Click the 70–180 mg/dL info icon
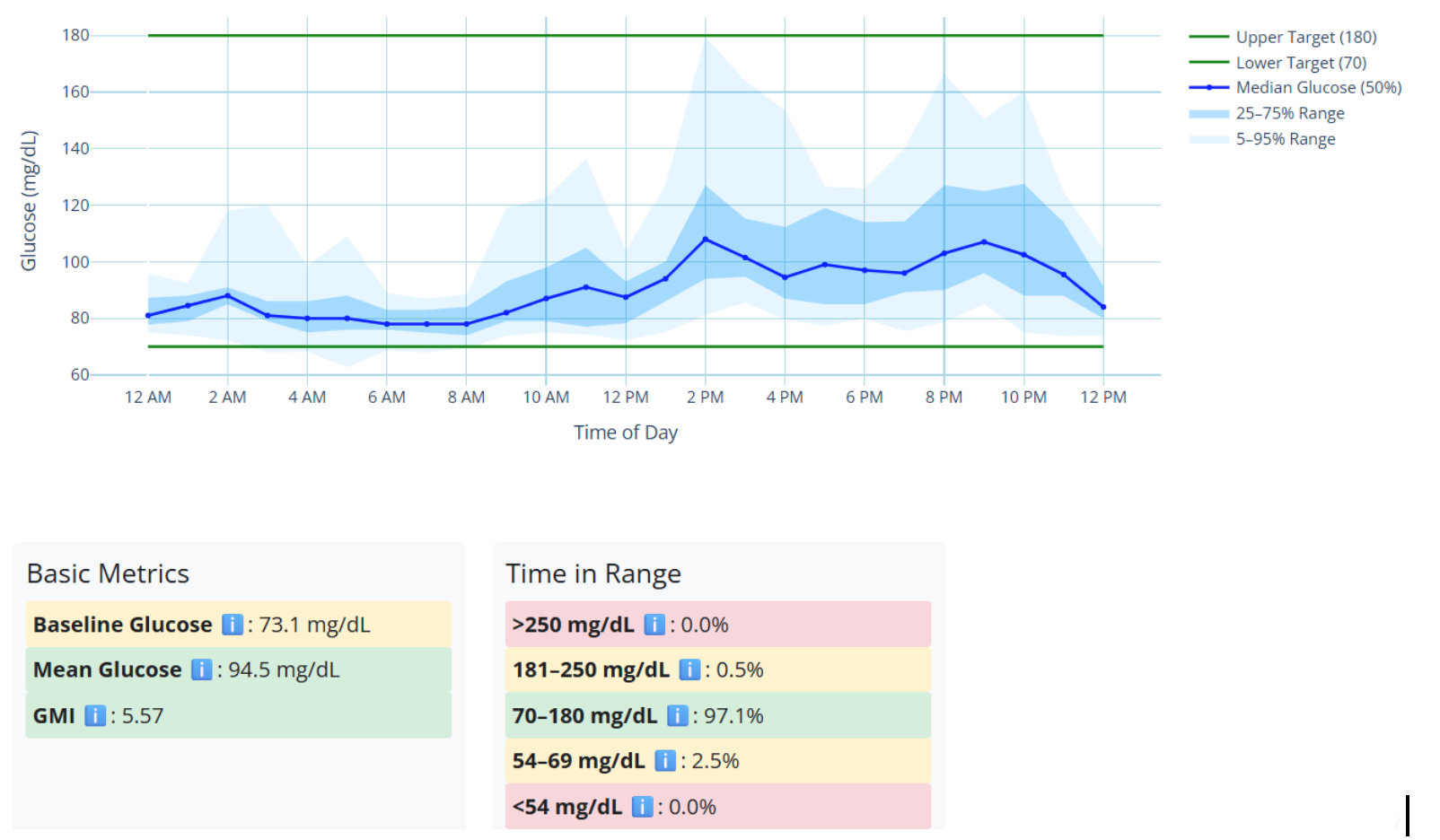The height and width of the screenshot is (840, 1440). (x=678, y=715)
